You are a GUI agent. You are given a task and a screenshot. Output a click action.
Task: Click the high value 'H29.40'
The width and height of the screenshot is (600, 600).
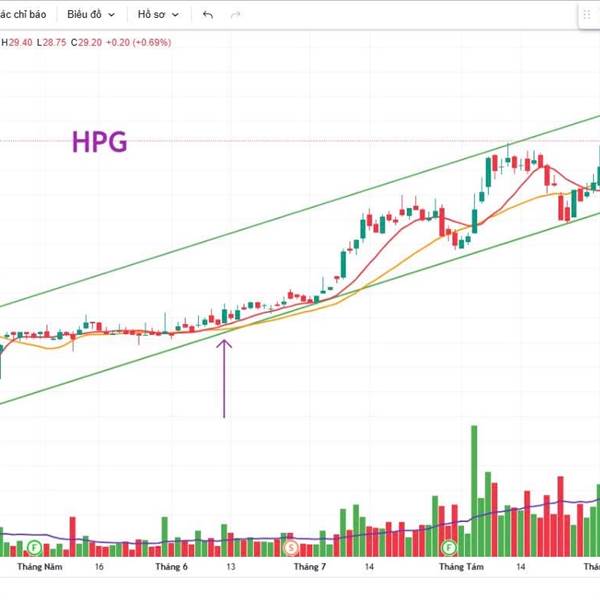17,42
